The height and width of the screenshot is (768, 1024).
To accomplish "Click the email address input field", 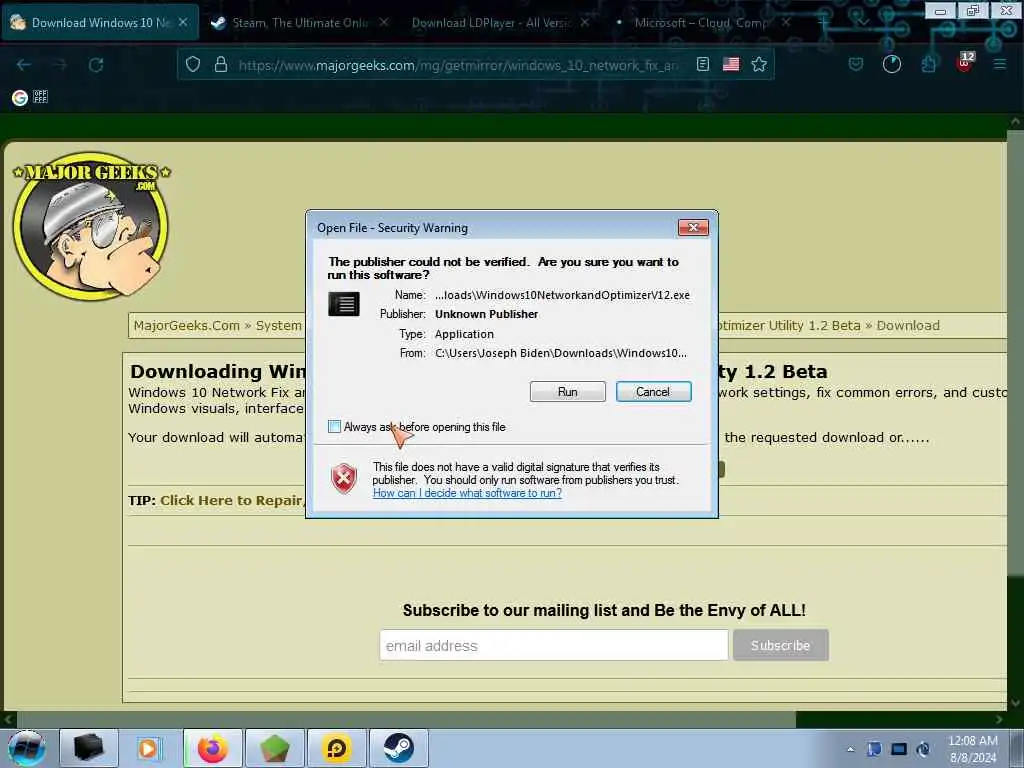I will click(554, 645).
